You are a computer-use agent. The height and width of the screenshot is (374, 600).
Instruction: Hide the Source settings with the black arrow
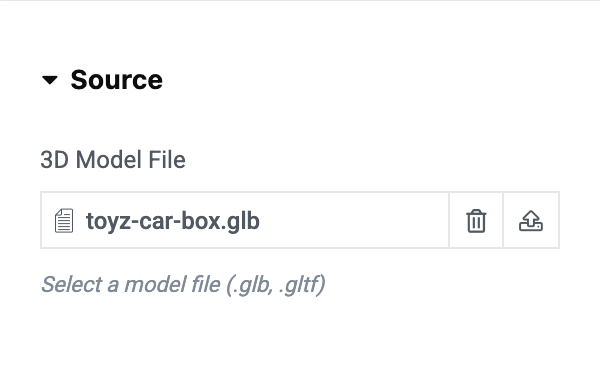(x=50, y=80)
